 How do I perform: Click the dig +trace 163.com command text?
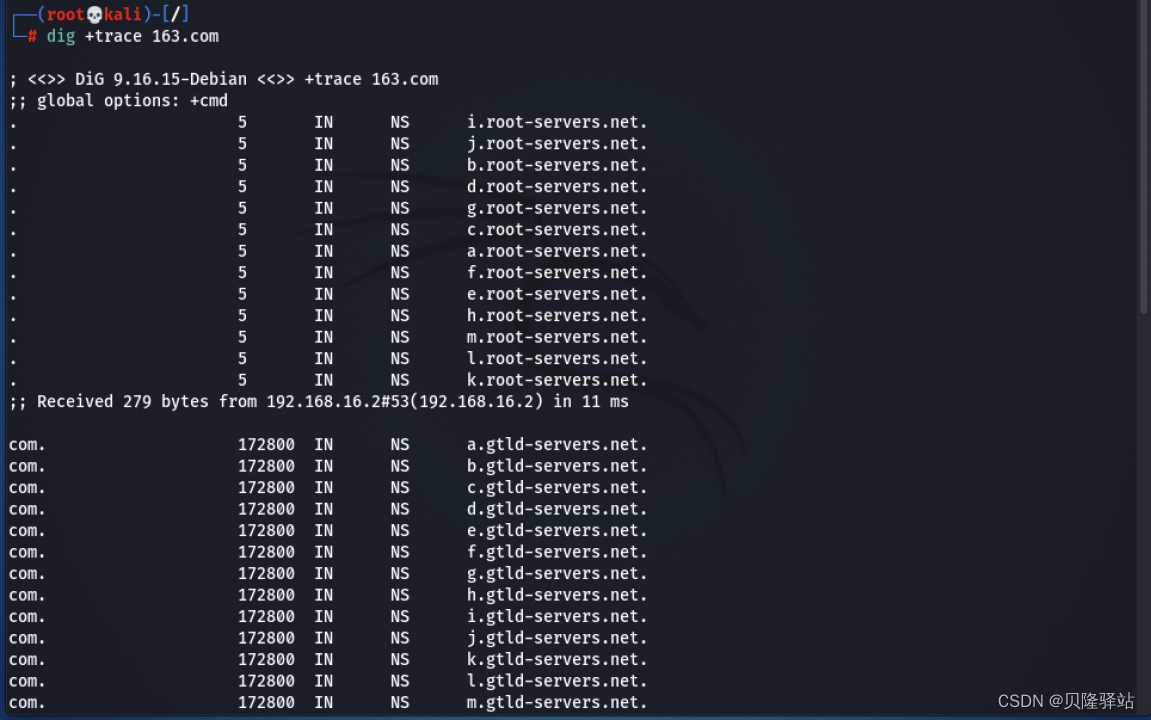coord(131,36)
